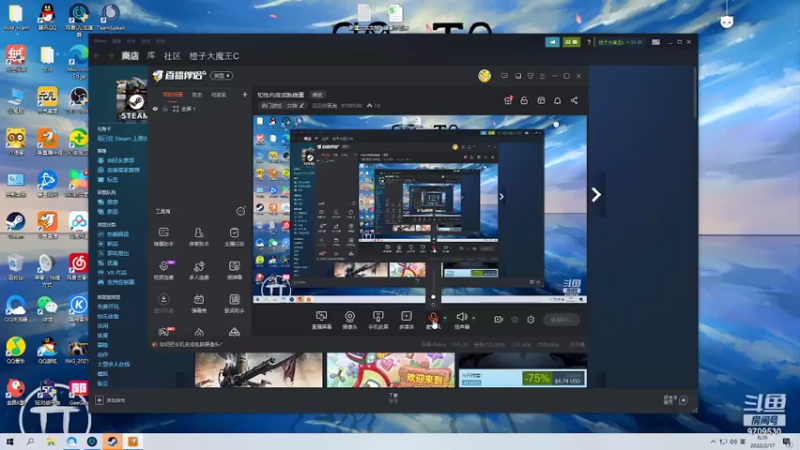
Task: Select the 全屏 1 source row
Action: click(200, 109)
